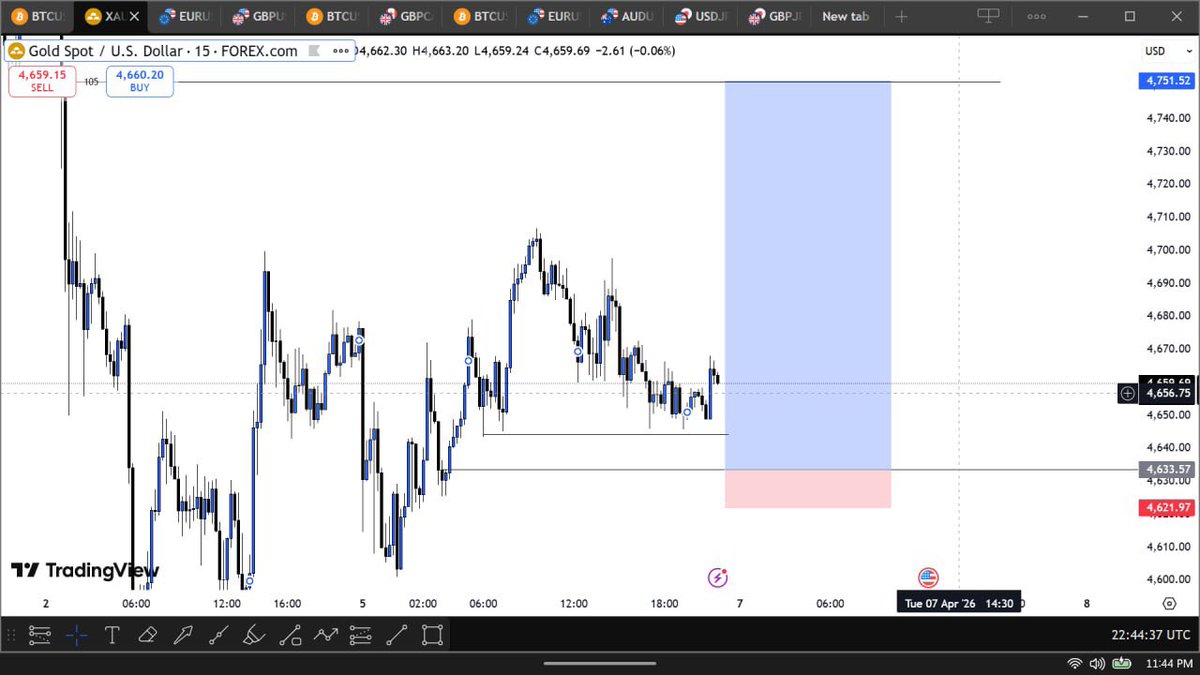
Task: Switch to the New tab page
Action: coord(846,16)
